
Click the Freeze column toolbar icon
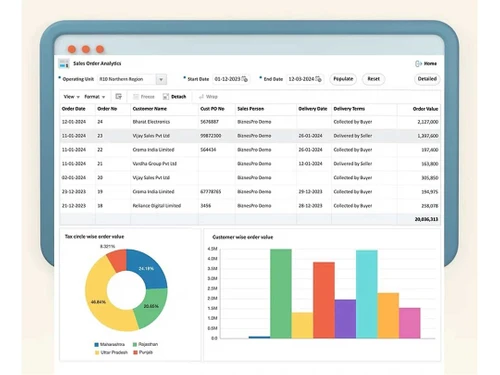pos(136,97)
